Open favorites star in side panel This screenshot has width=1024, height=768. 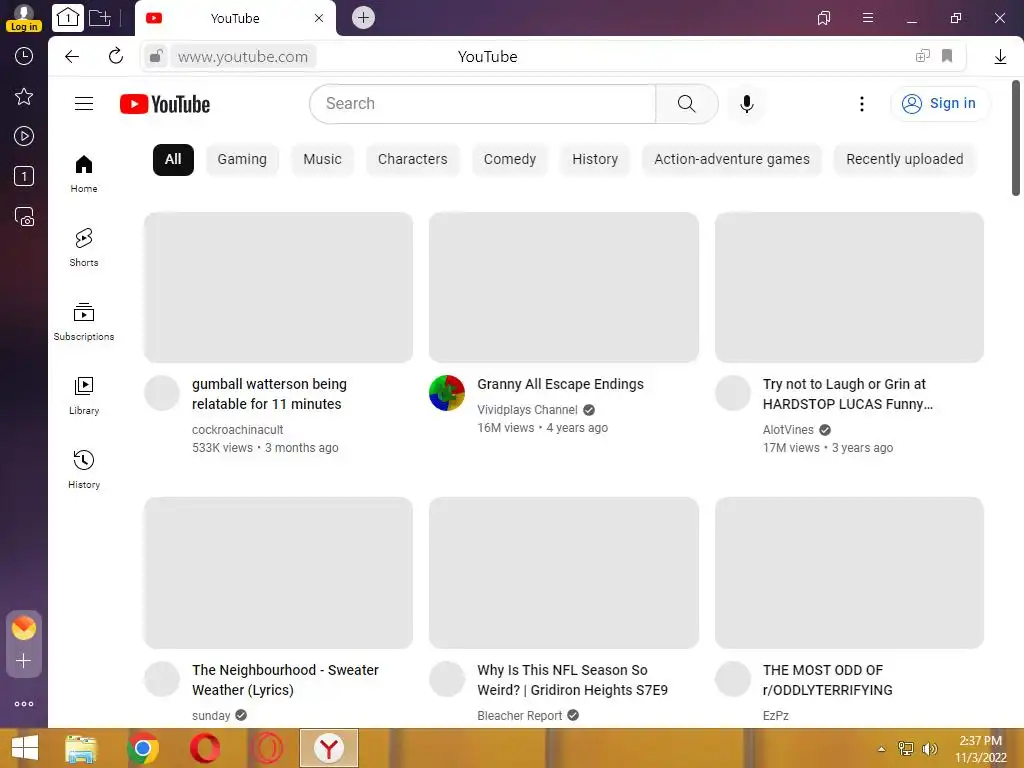[24, 97]
